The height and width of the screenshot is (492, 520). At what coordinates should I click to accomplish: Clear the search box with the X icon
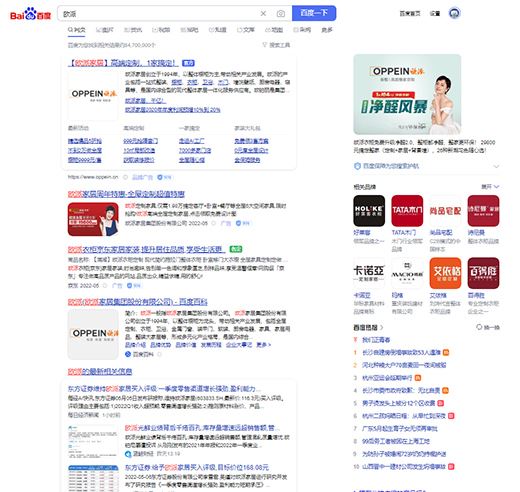click(x=263, y=13)
